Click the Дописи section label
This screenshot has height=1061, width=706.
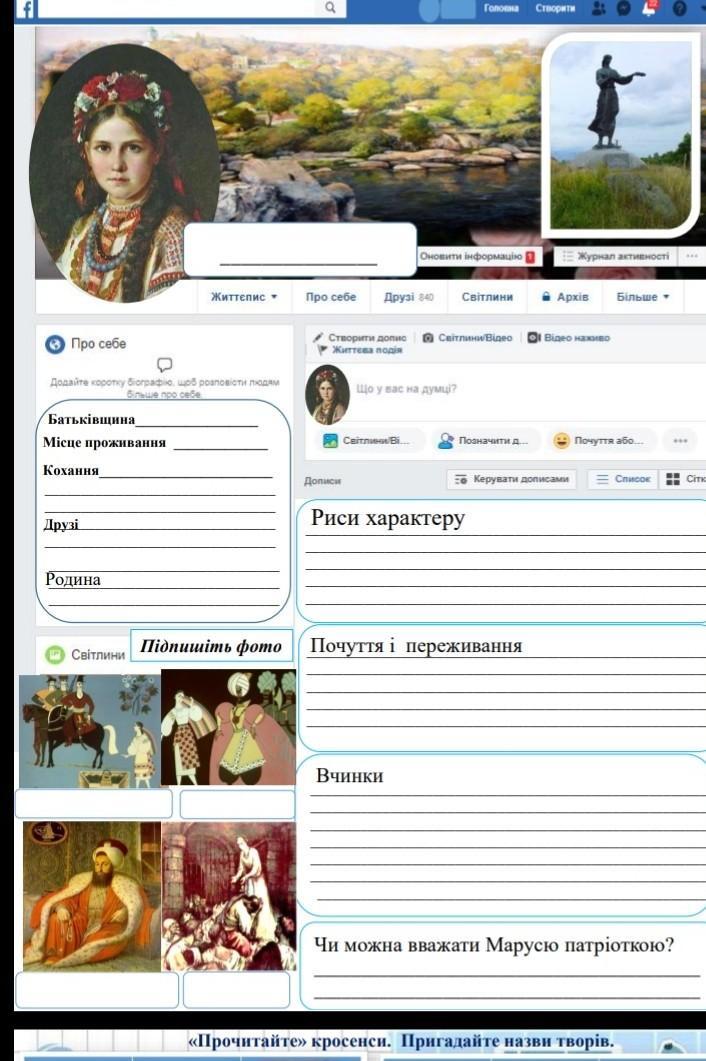(322, 480)
